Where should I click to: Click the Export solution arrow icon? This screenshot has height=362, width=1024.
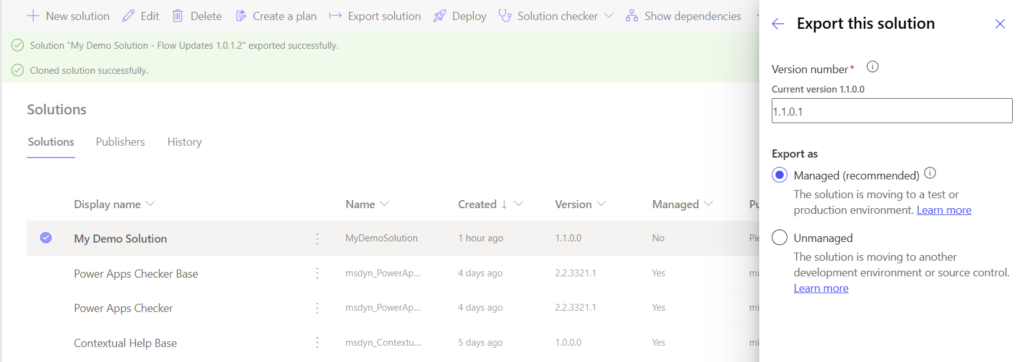(336, 16)
